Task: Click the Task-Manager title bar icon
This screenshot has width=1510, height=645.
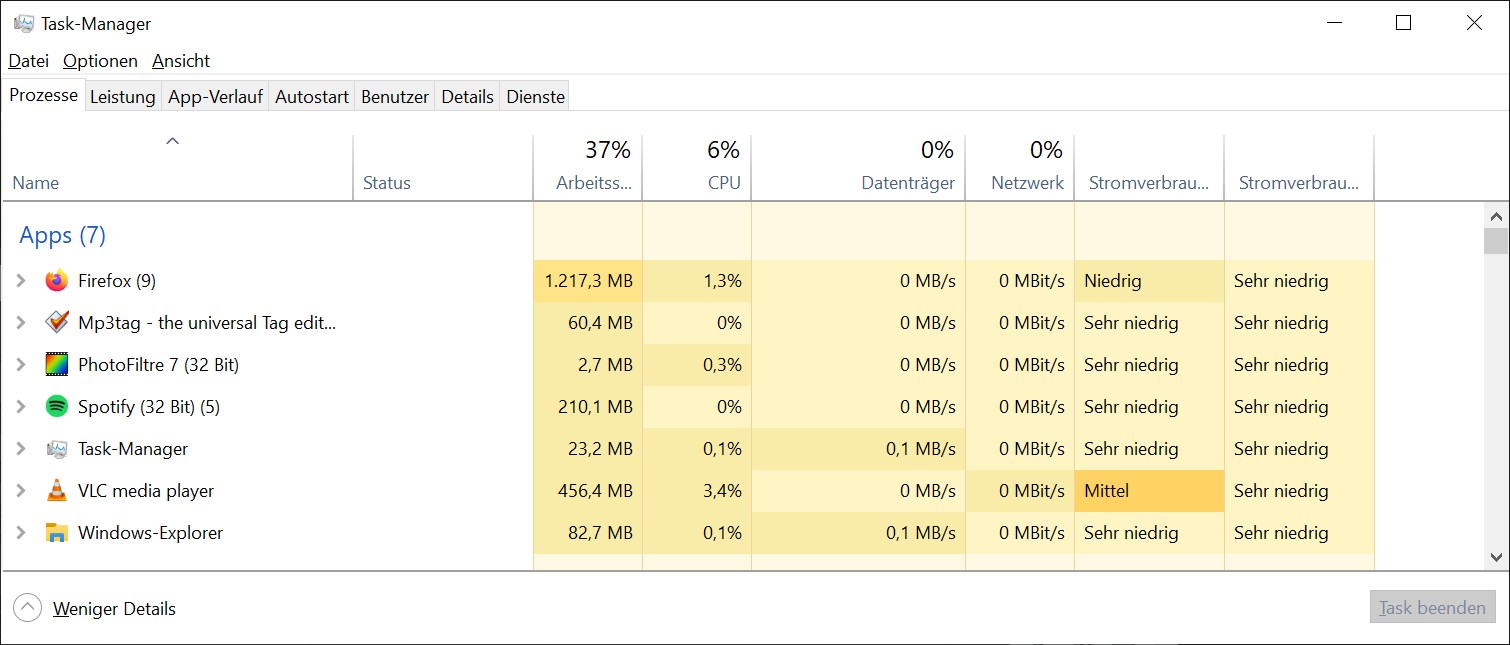Action: [x=24, y=23]
